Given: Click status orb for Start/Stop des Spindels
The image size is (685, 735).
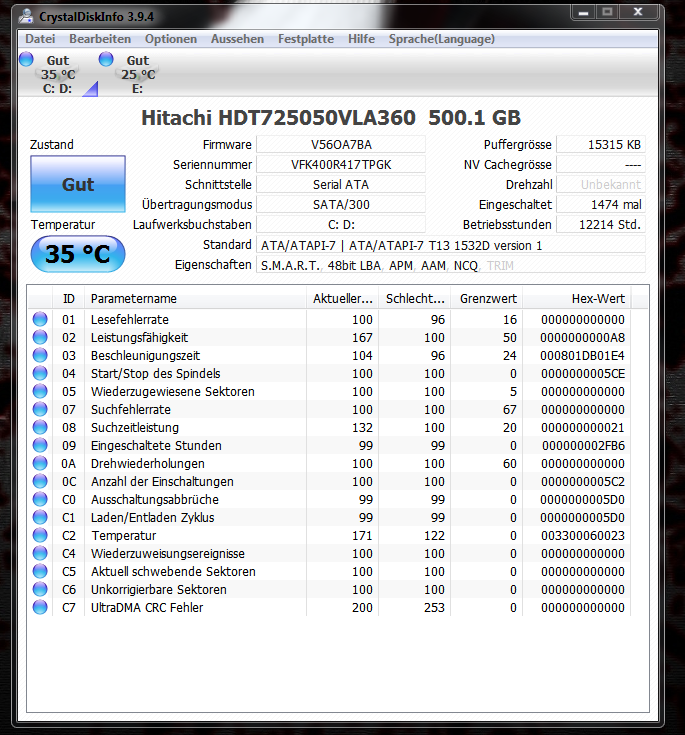Looking at the screenshot, I should coord(40,373).
